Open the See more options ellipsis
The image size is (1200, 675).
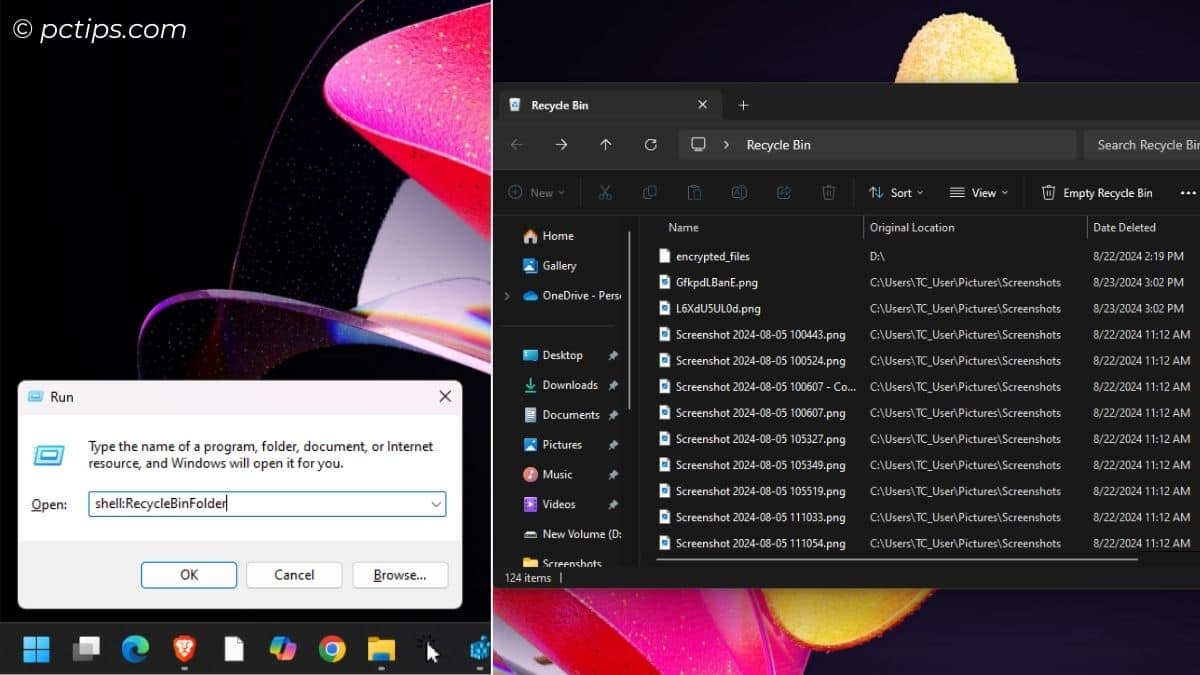1187,193
